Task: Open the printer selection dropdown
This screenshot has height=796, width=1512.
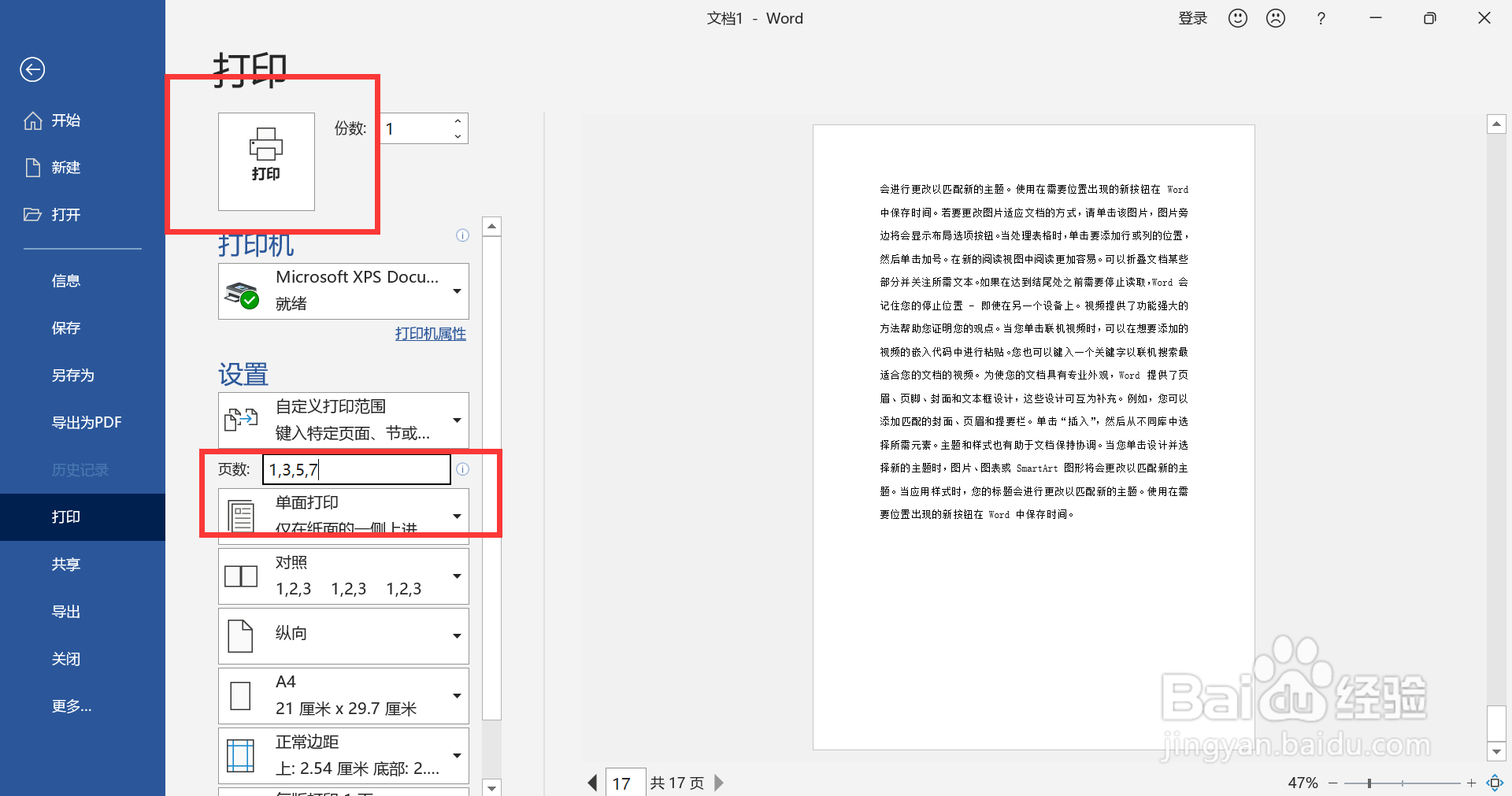Action: 456,291
